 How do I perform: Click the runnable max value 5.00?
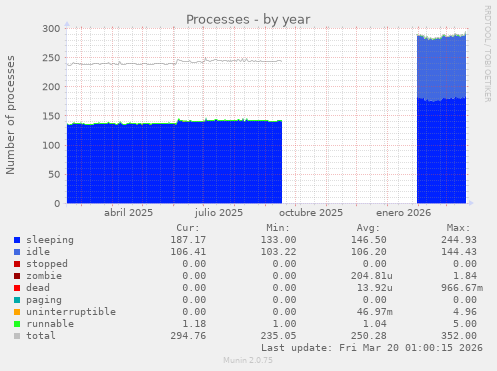465,324
